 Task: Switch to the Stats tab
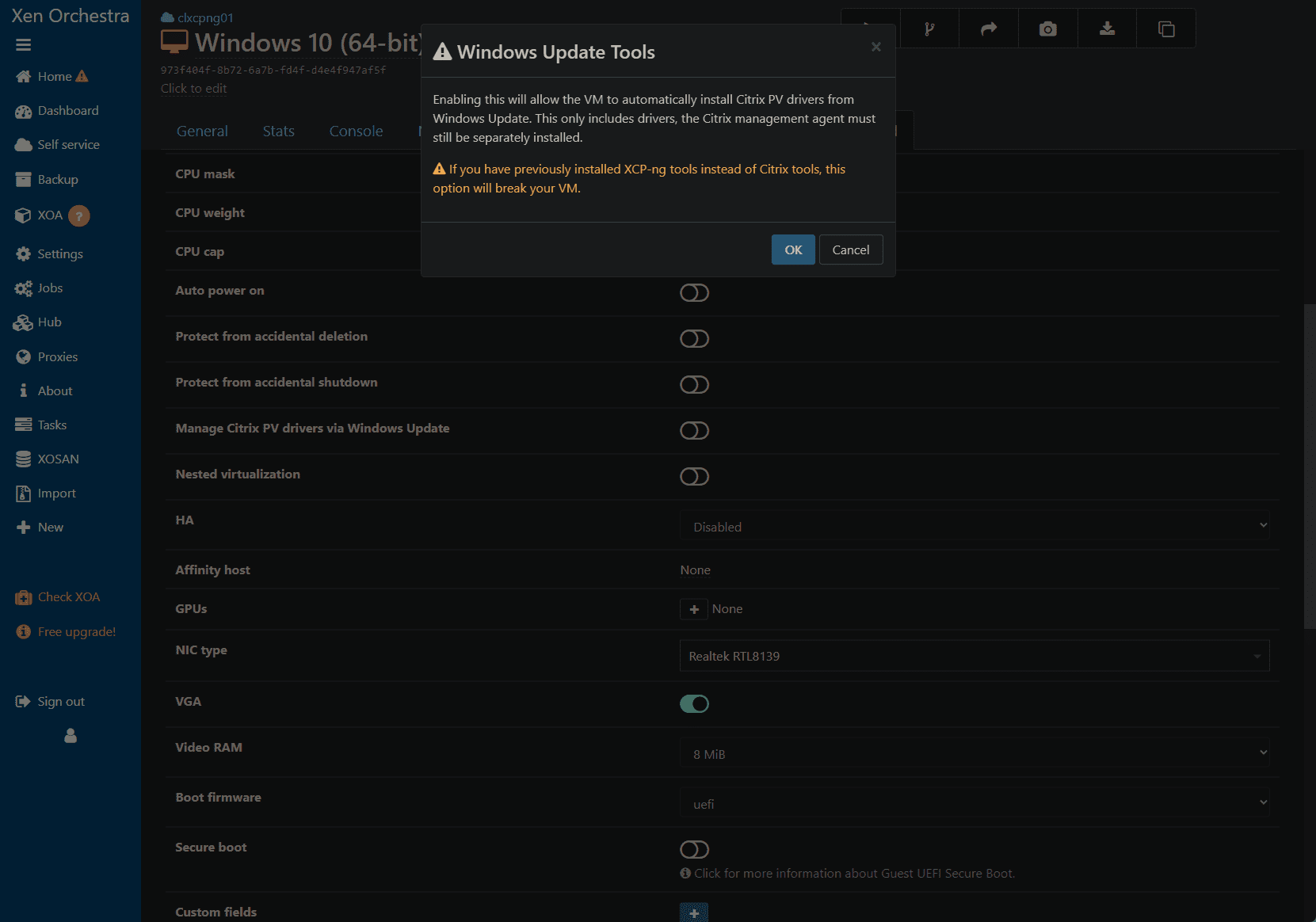pos(279,131)
